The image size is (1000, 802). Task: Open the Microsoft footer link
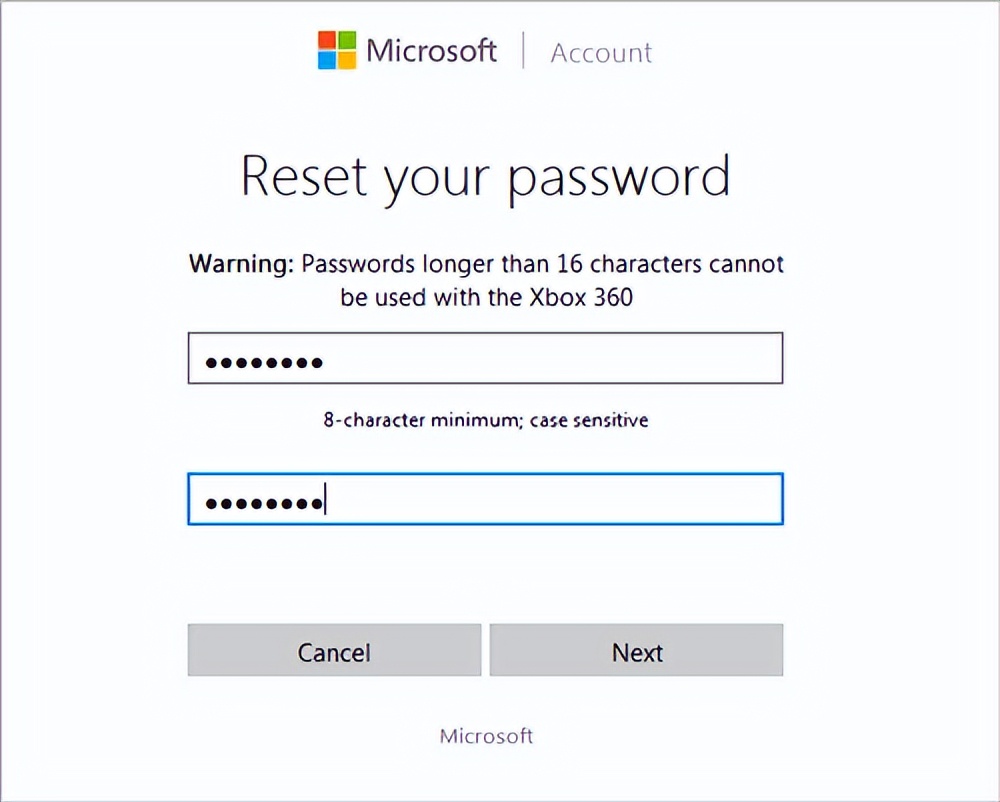click(x=486, y=736)
